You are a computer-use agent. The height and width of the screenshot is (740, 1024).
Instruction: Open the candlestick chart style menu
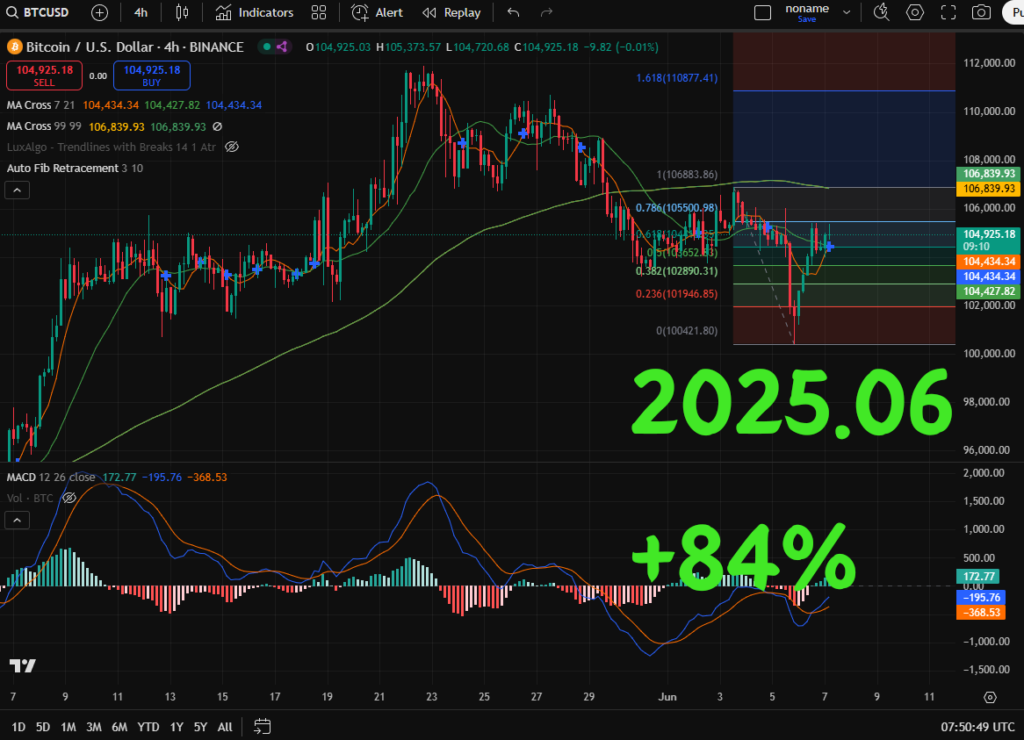point(182,12)
